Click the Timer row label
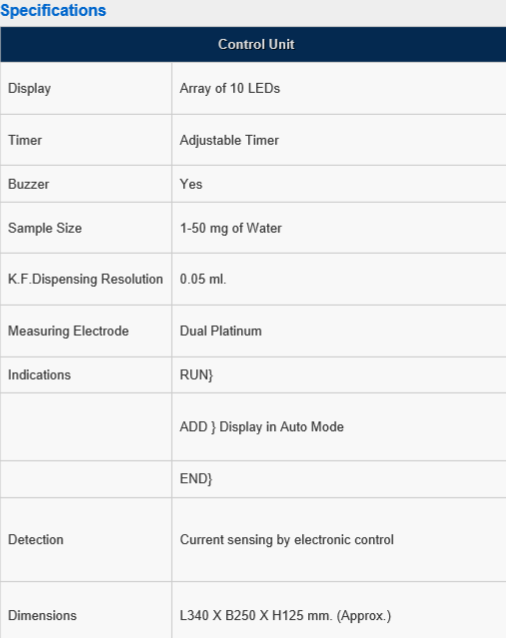The width and height of the screenshot is (506, 638). tap(25, 140)
